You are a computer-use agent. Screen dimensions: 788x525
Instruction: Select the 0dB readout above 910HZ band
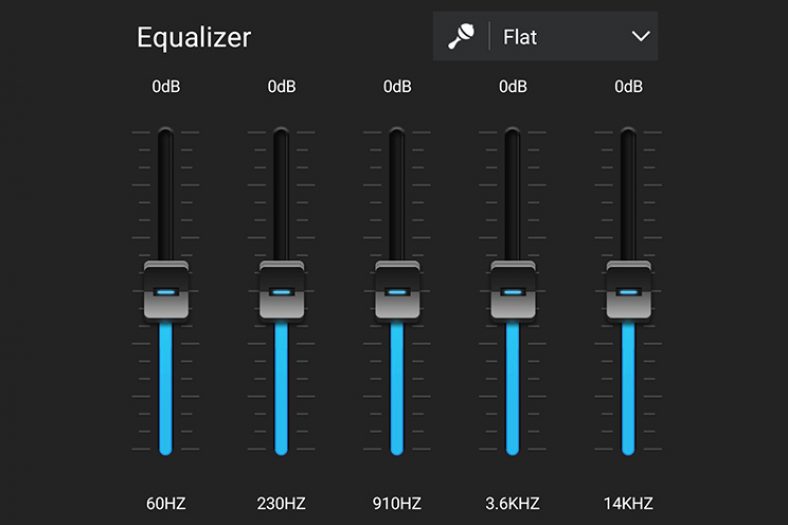click(x=397, y=87)
